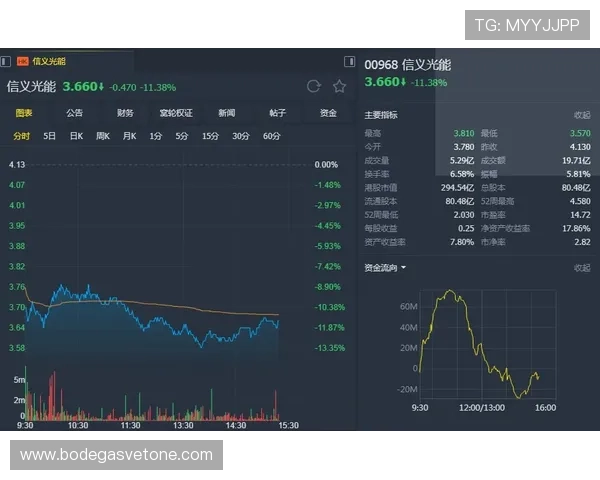
Task: Open the 资金 tab
Action: coord(328,113)
